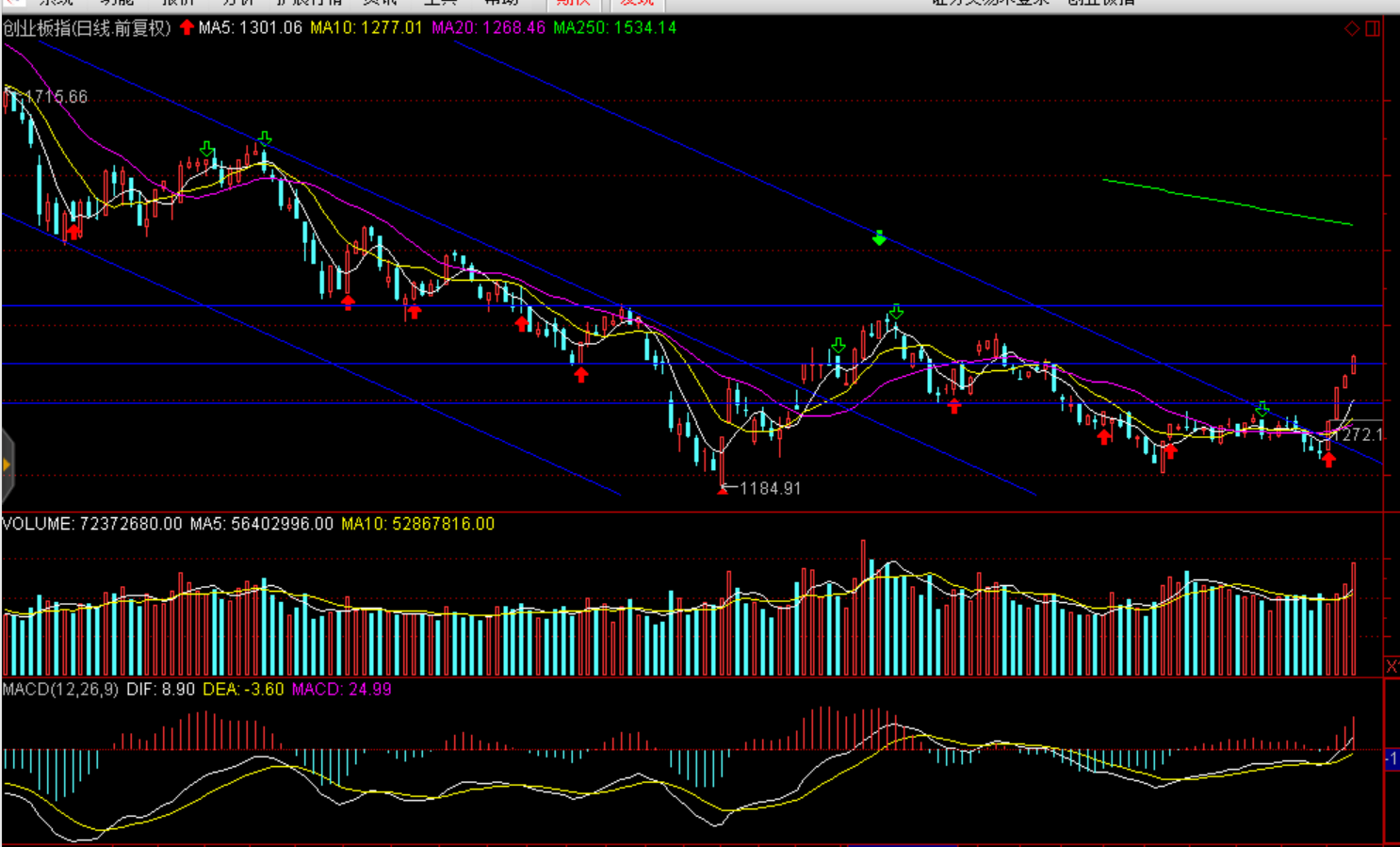Click the DEA value in MACD header

[243, 690]
